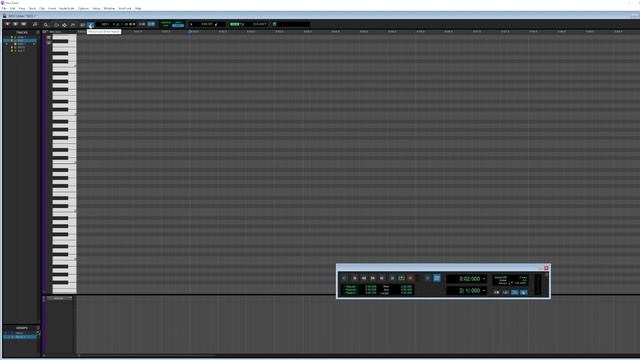Open the velocity lane selector dropdown

59,298
